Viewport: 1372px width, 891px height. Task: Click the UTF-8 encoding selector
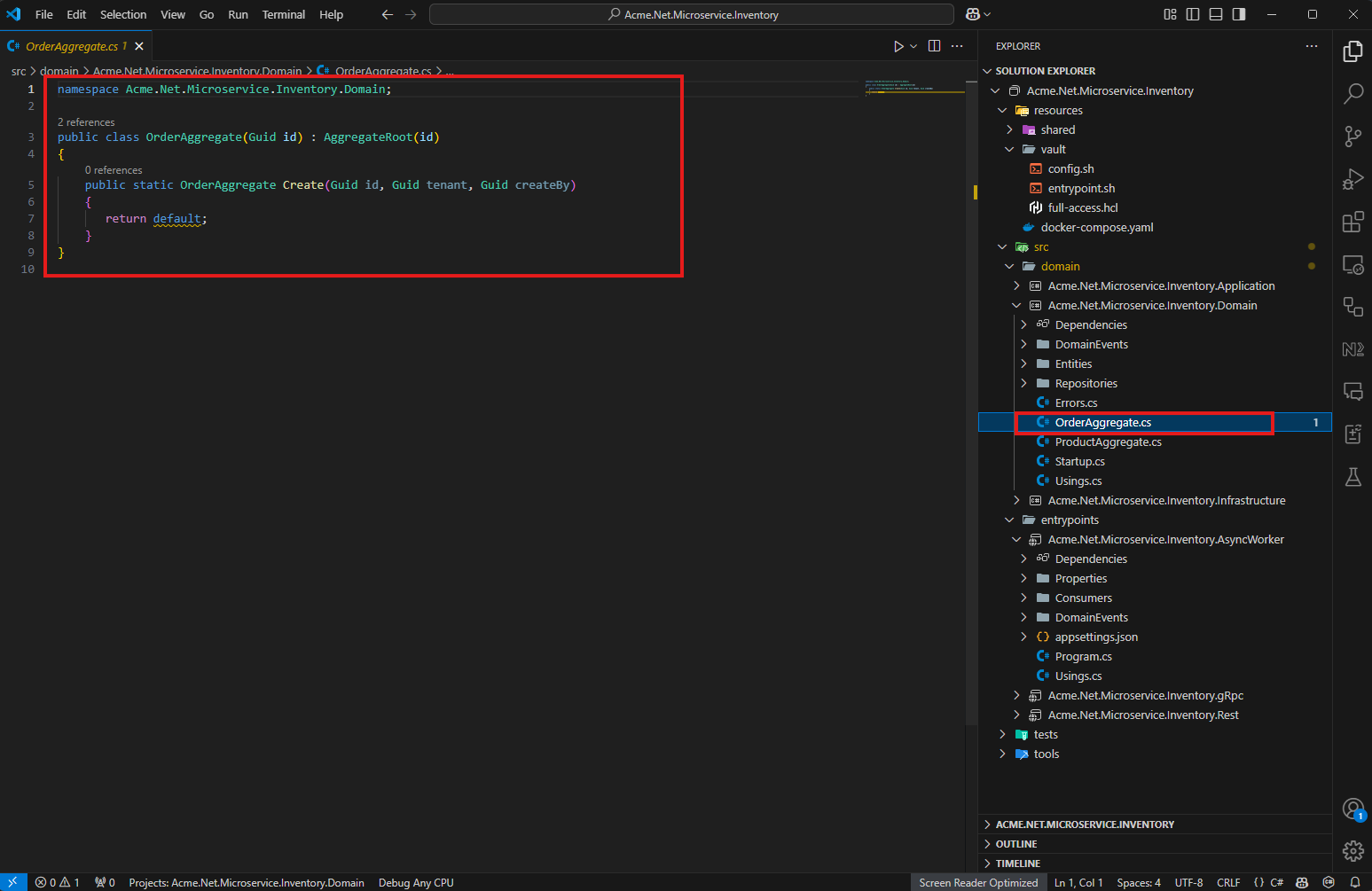coord(1188,882)
